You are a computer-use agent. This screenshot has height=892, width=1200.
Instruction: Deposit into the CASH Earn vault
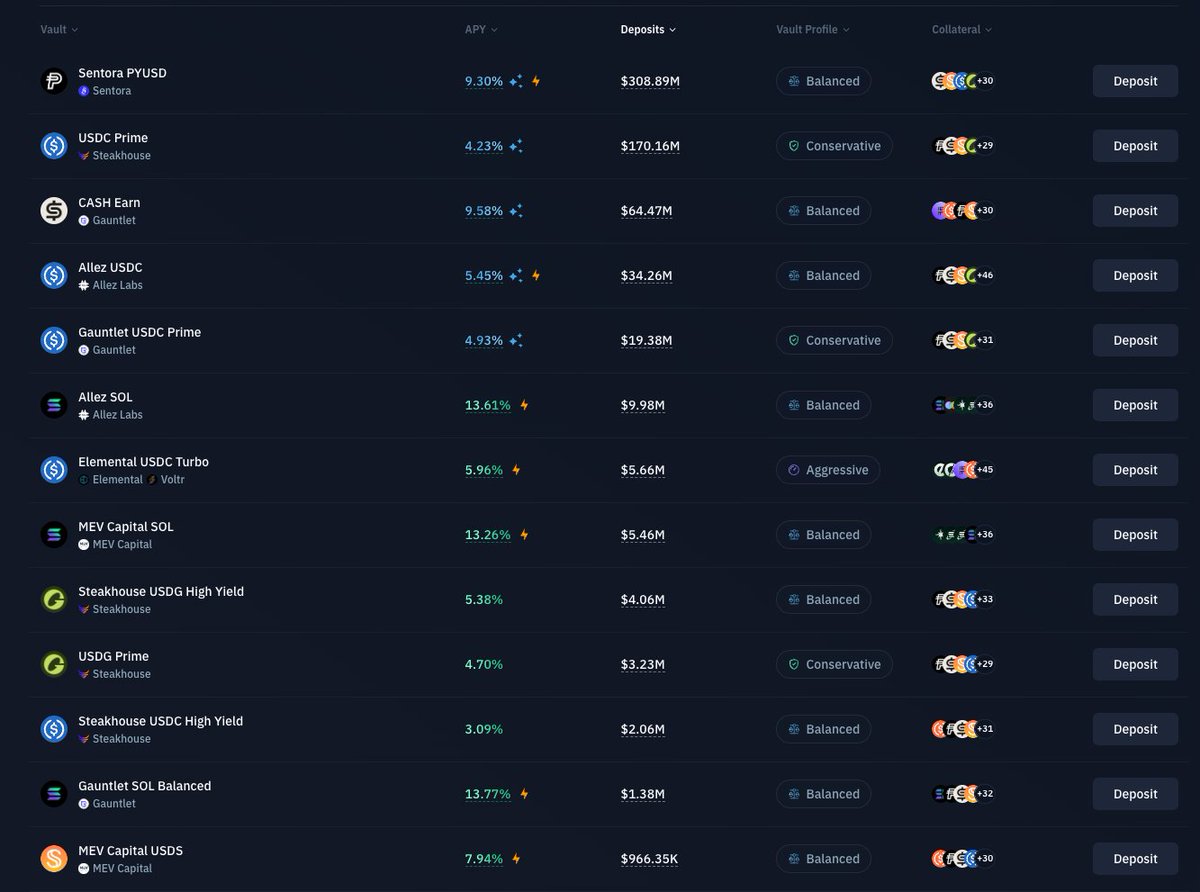(x=1135, y=211)
